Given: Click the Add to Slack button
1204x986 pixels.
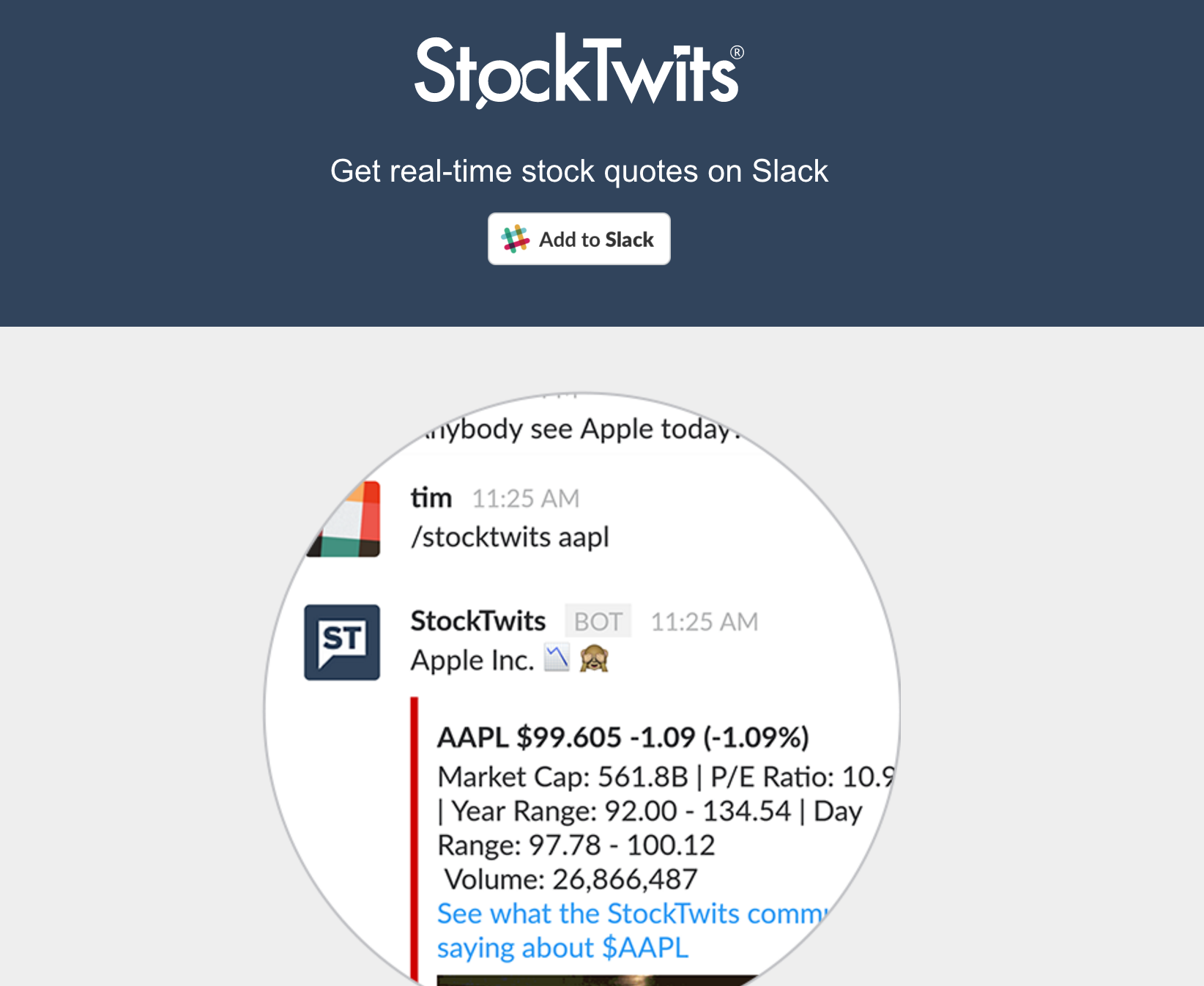Looking at the screenshot, I should click(x=579, y=239).
